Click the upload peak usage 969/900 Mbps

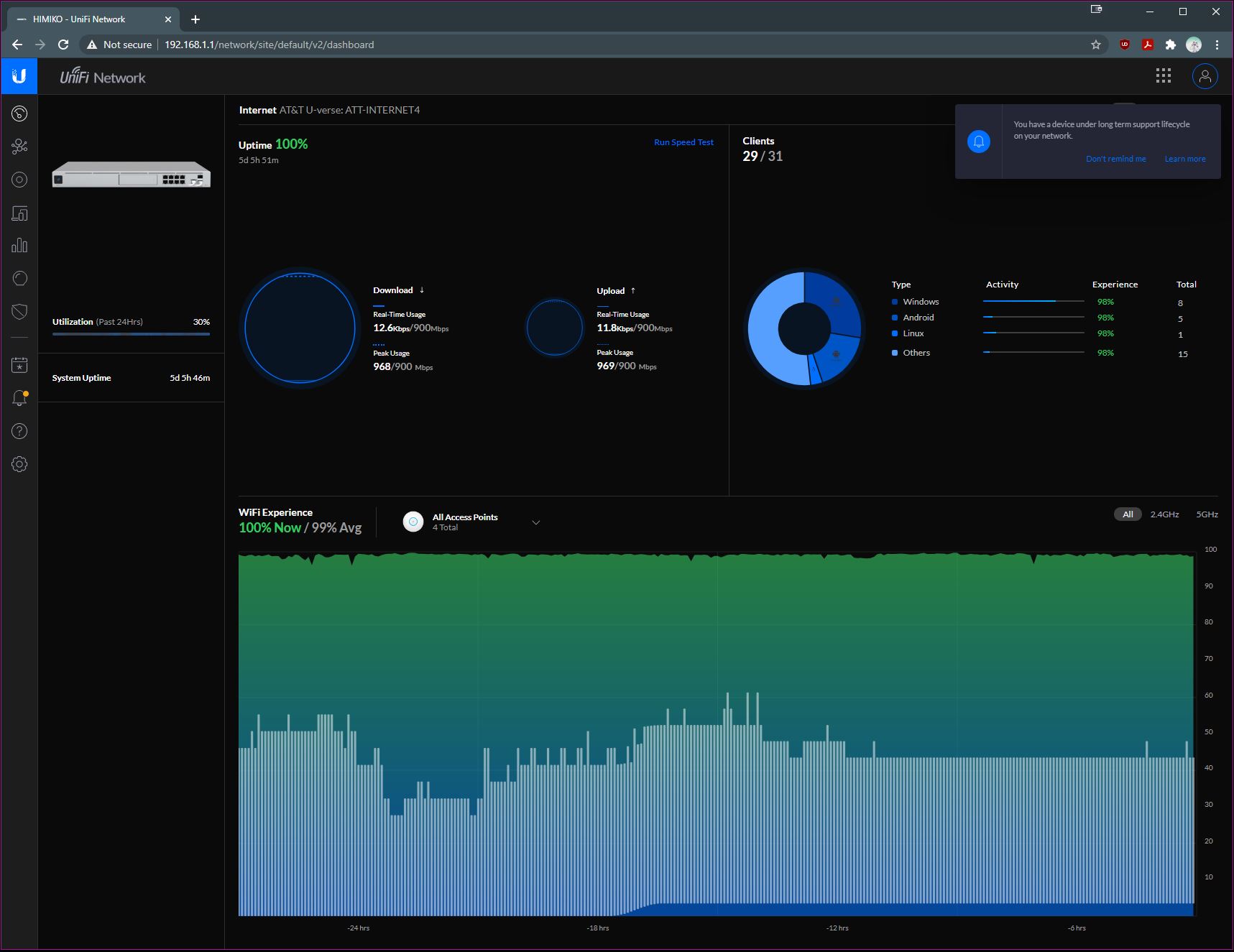pyautogui.click(x=626, y=366)
